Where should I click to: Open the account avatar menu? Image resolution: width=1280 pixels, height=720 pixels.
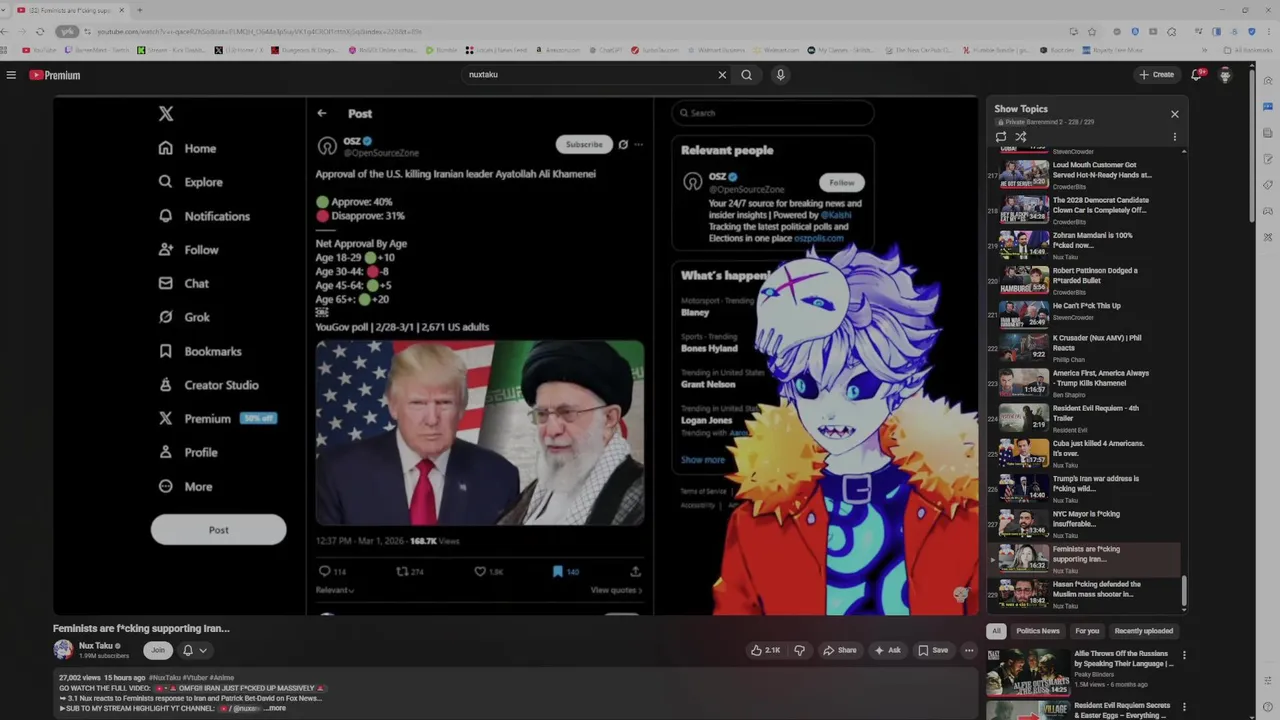tap(1225, 75)
